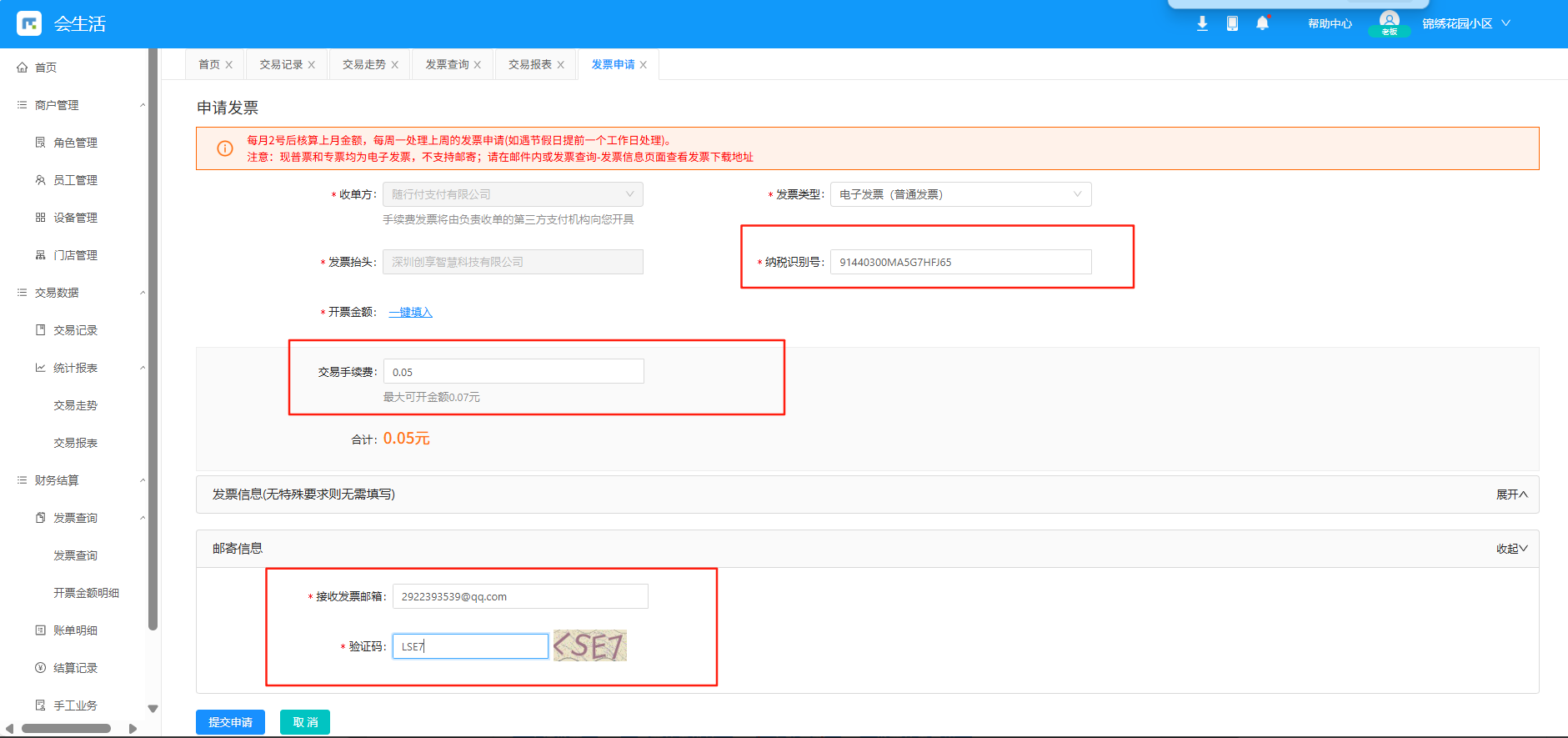
Task: Close the 首页 tab
Action: (229, 65)
